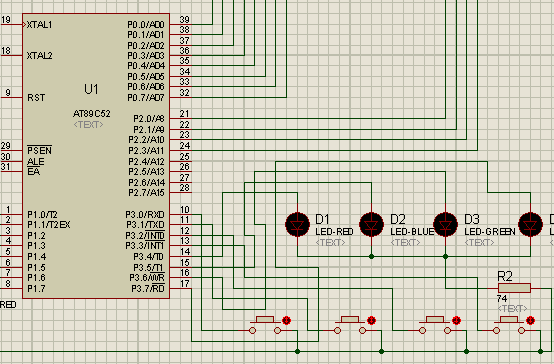This screenshot has width=554, height=364.
Task: Click the LED-GREEN value label
Action: pos(490,232)
